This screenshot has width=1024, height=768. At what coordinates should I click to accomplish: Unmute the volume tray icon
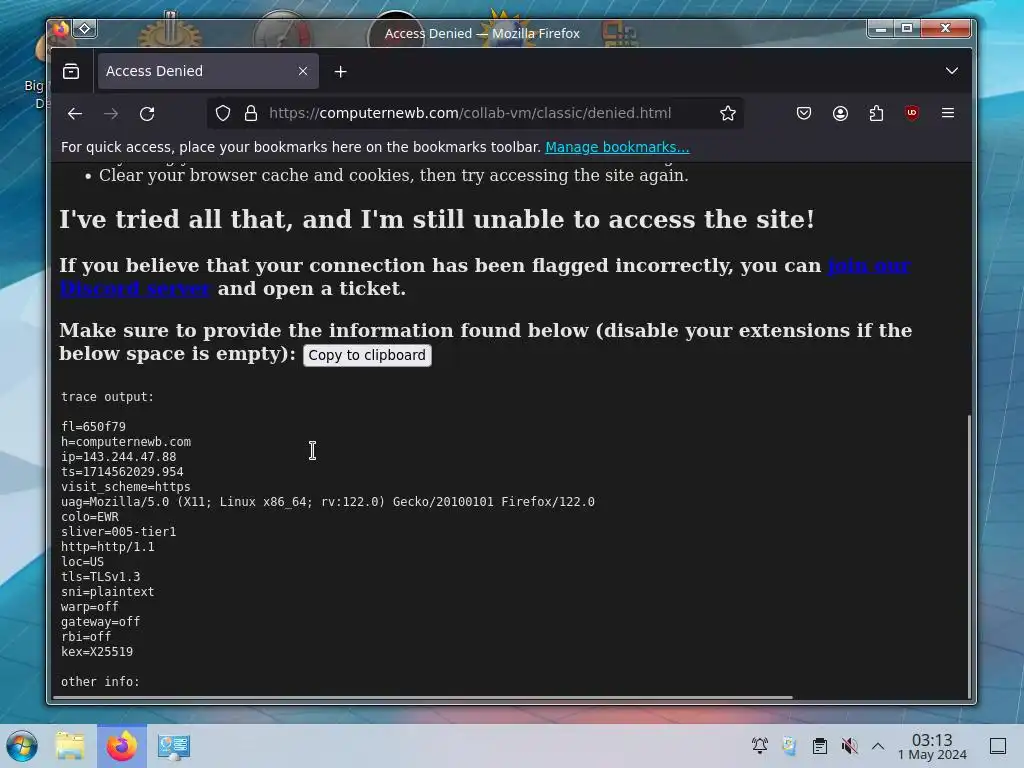tap(849, 746)
